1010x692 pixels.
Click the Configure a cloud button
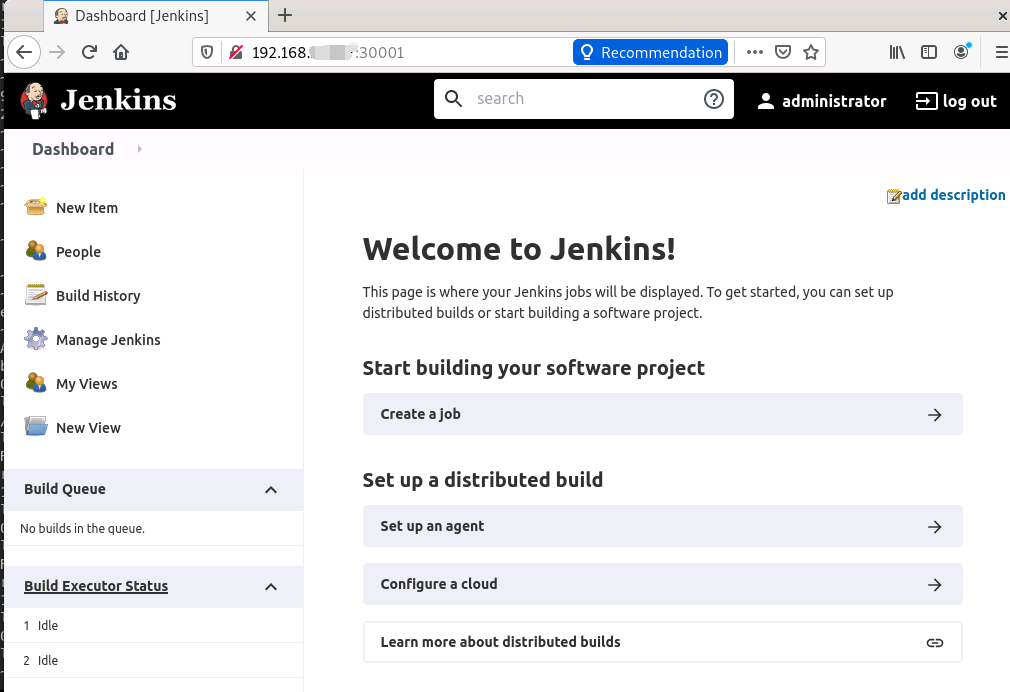tap(662, 584)
